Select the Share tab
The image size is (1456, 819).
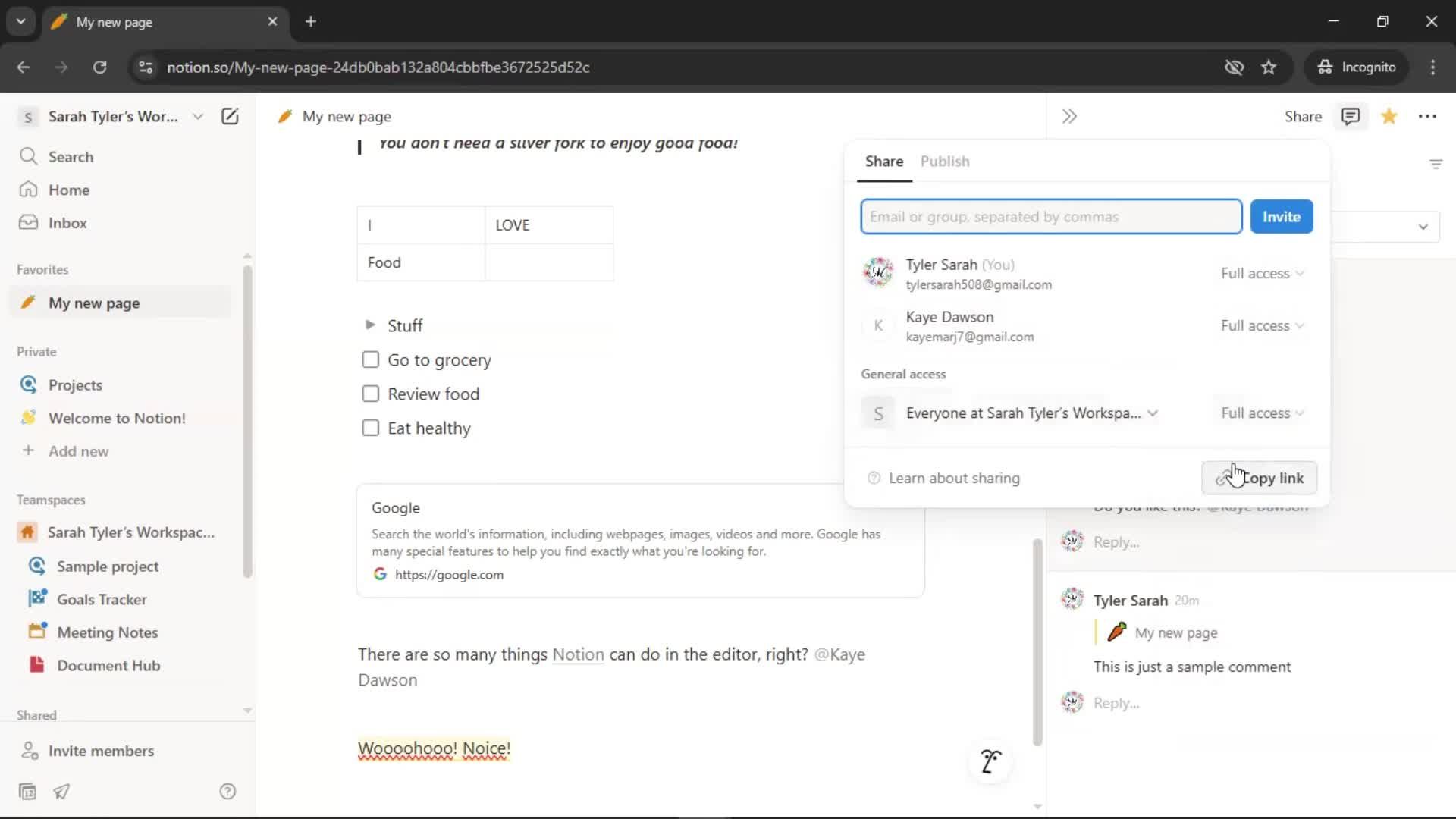pyautogui.click(x=884, y=162)
